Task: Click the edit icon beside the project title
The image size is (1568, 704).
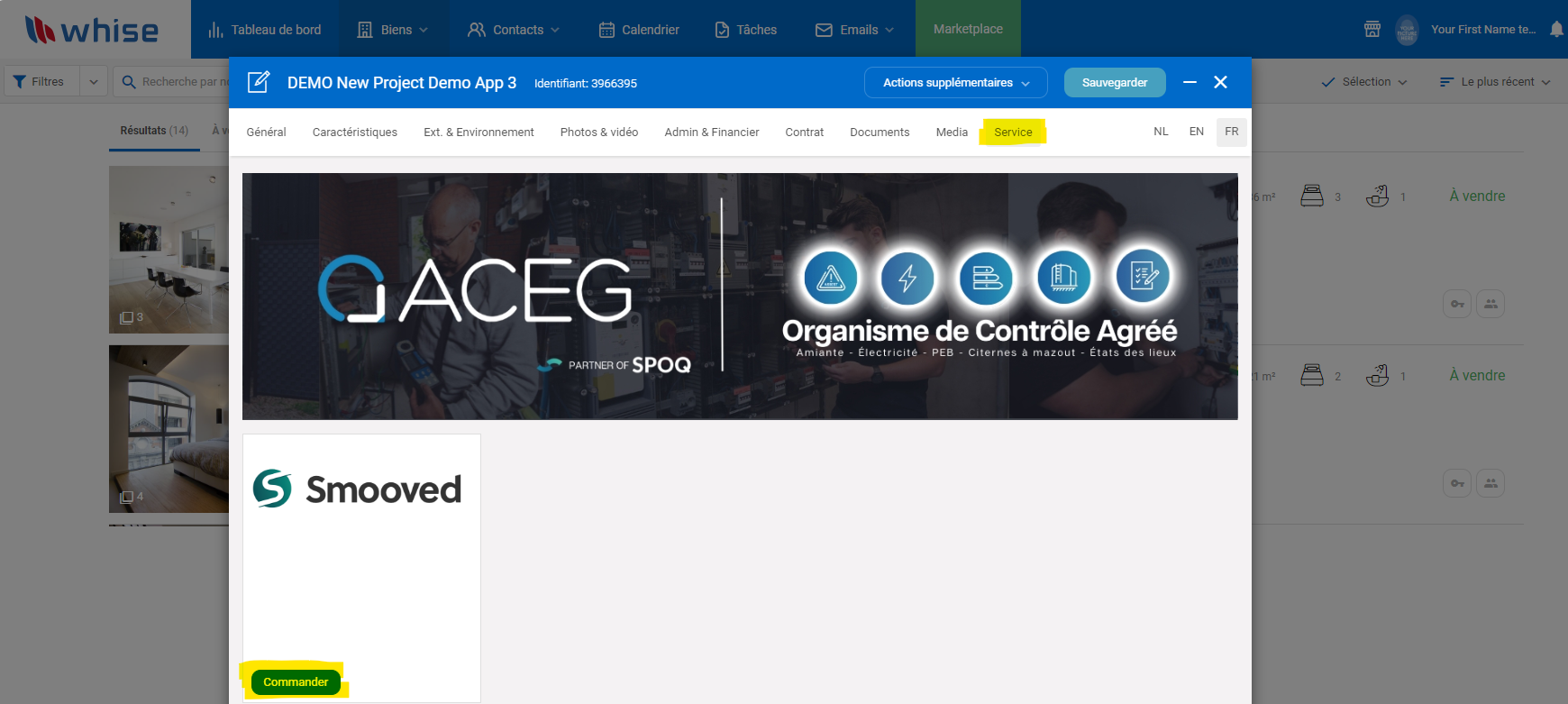Action: [259, 82]
